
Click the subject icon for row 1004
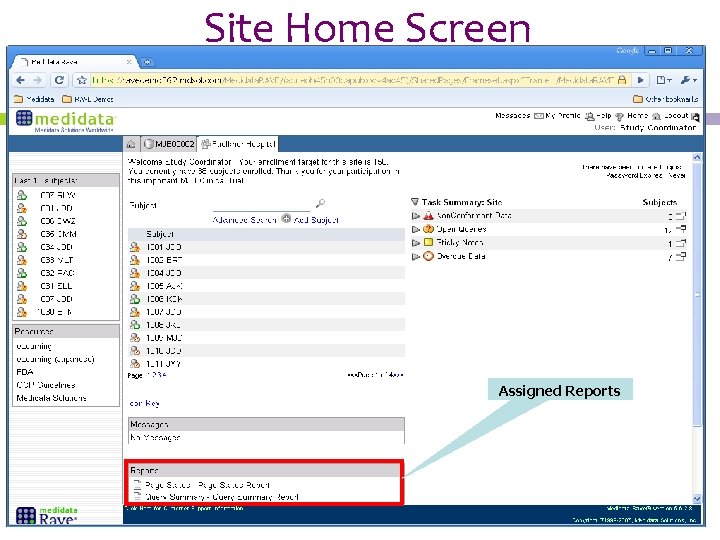tap(135, 273)
